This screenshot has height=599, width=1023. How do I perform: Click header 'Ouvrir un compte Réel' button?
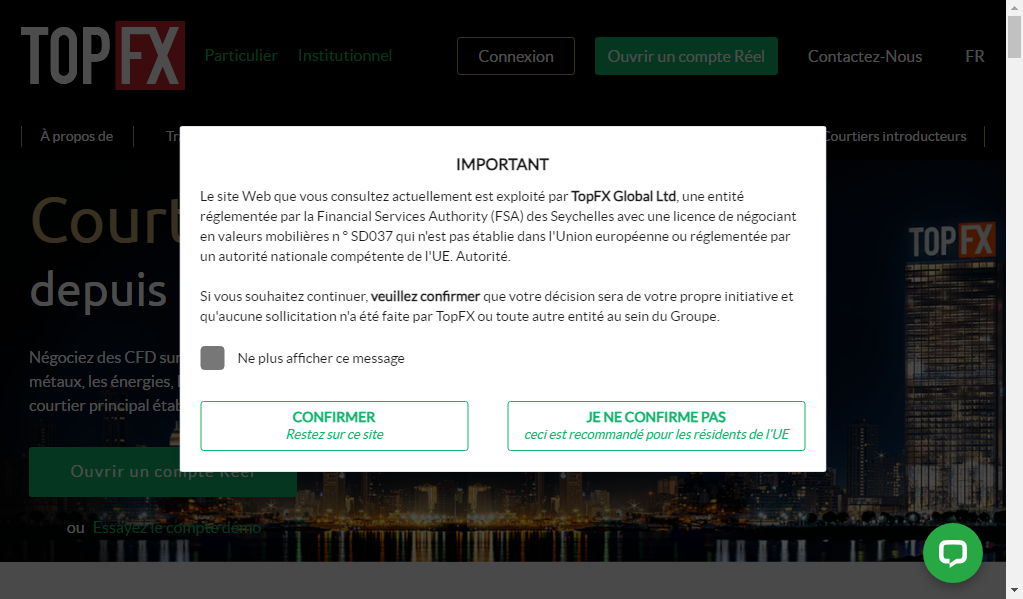click(x=686, y=56)
